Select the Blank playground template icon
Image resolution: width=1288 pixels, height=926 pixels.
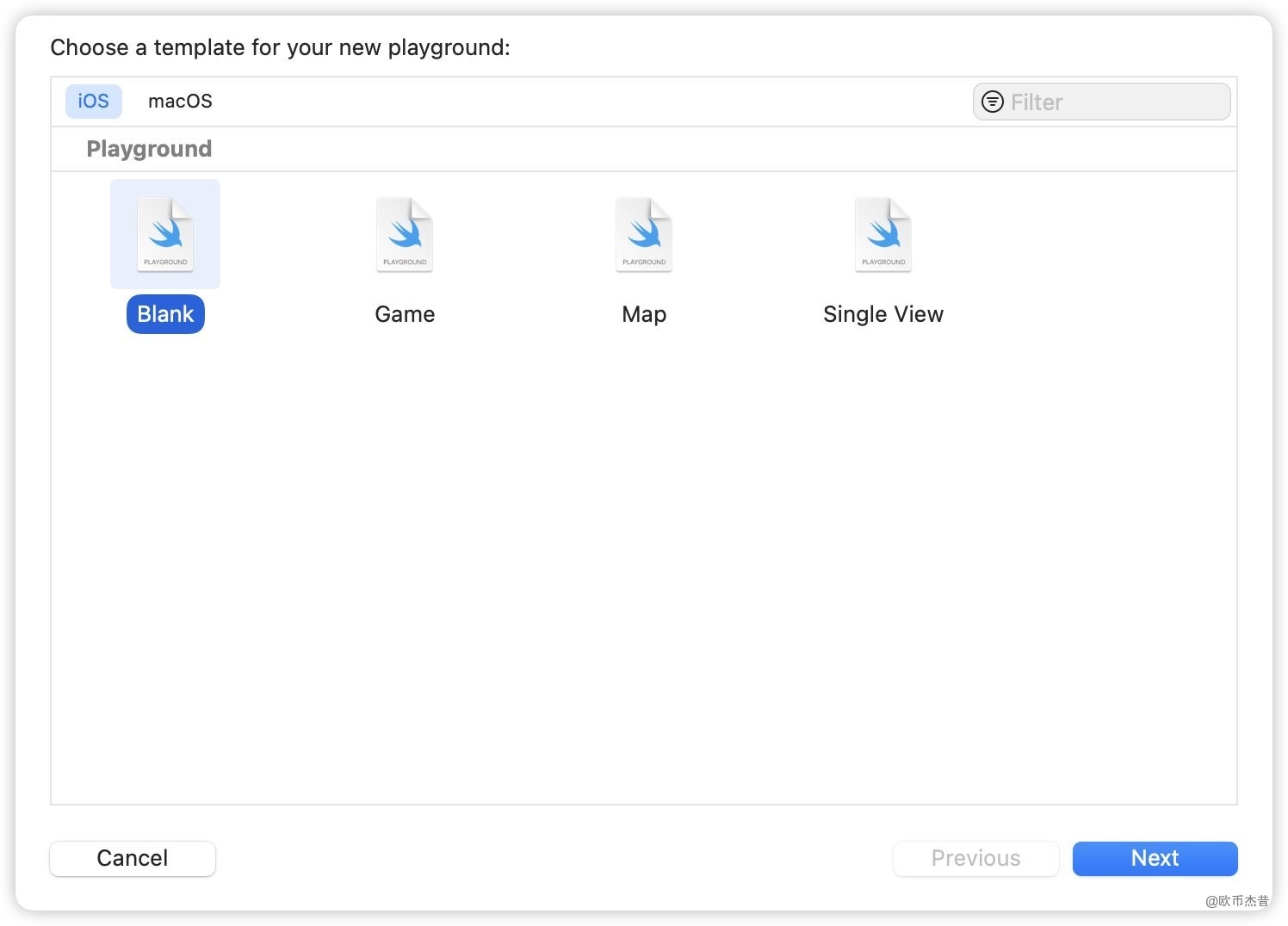[x=165, y=234]
